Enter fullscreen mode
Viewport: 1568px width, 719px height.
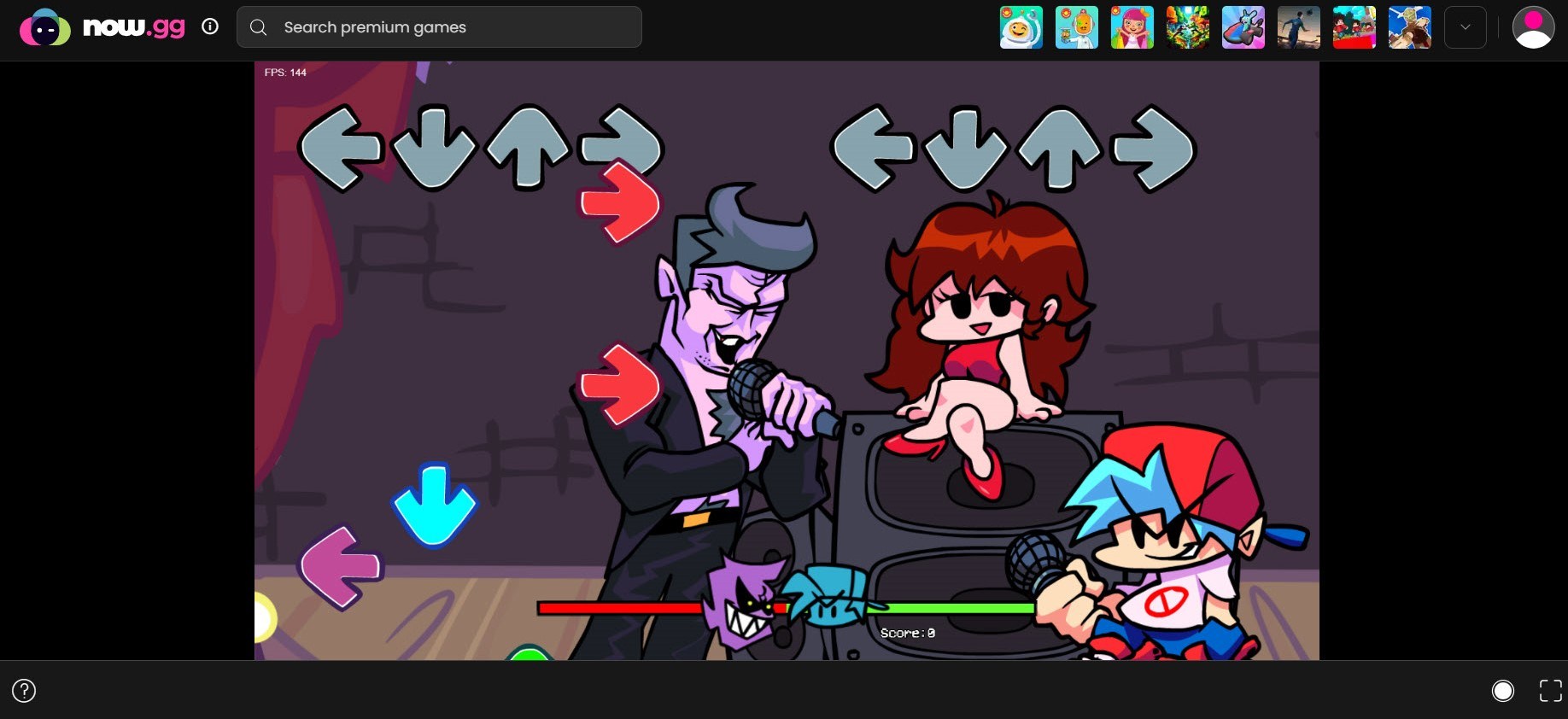click(x=1550, y=691)
